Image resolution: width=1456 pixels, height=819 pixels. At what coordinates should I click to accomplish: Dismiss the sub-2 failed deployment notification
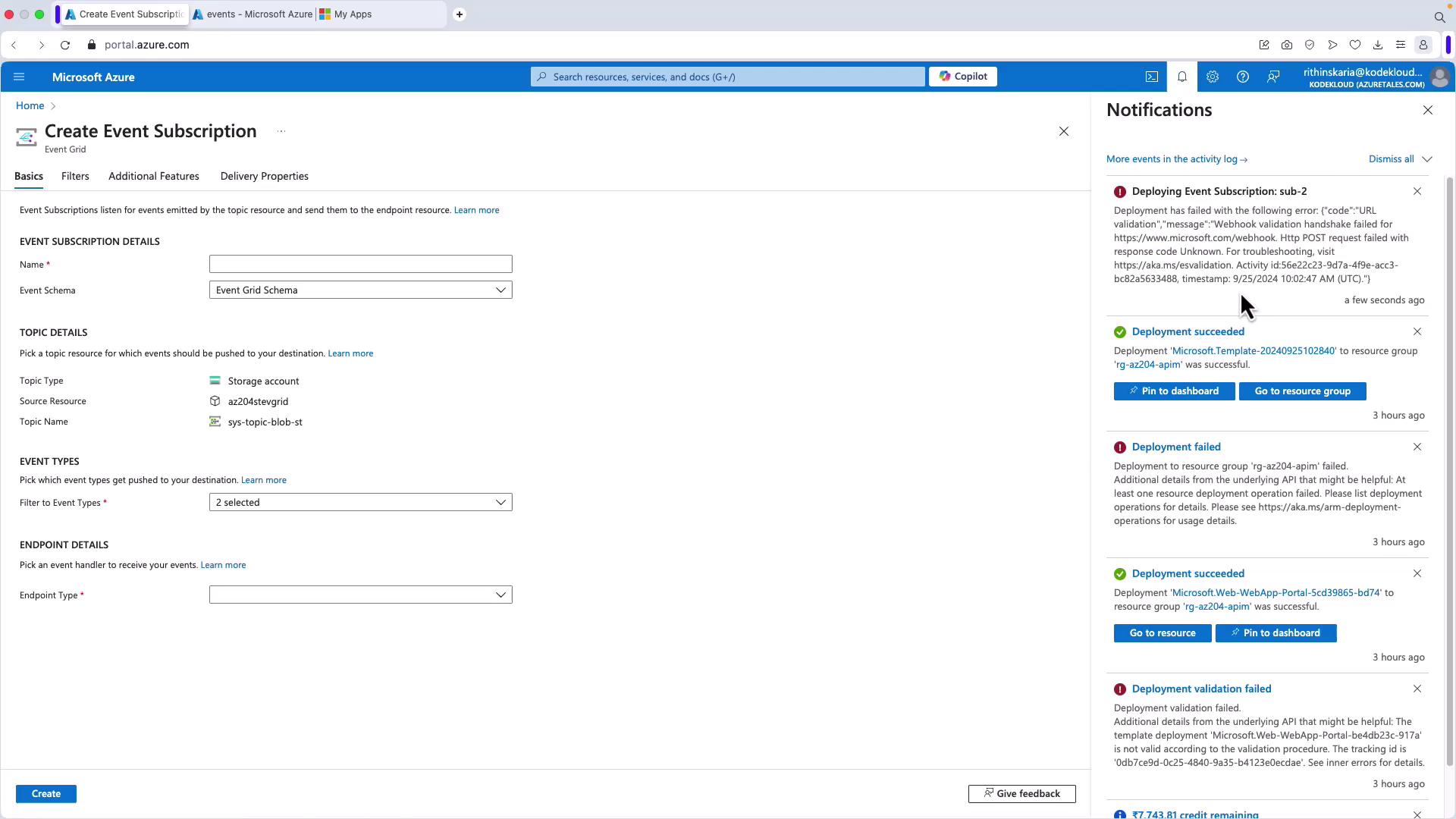click(1417, 192)
